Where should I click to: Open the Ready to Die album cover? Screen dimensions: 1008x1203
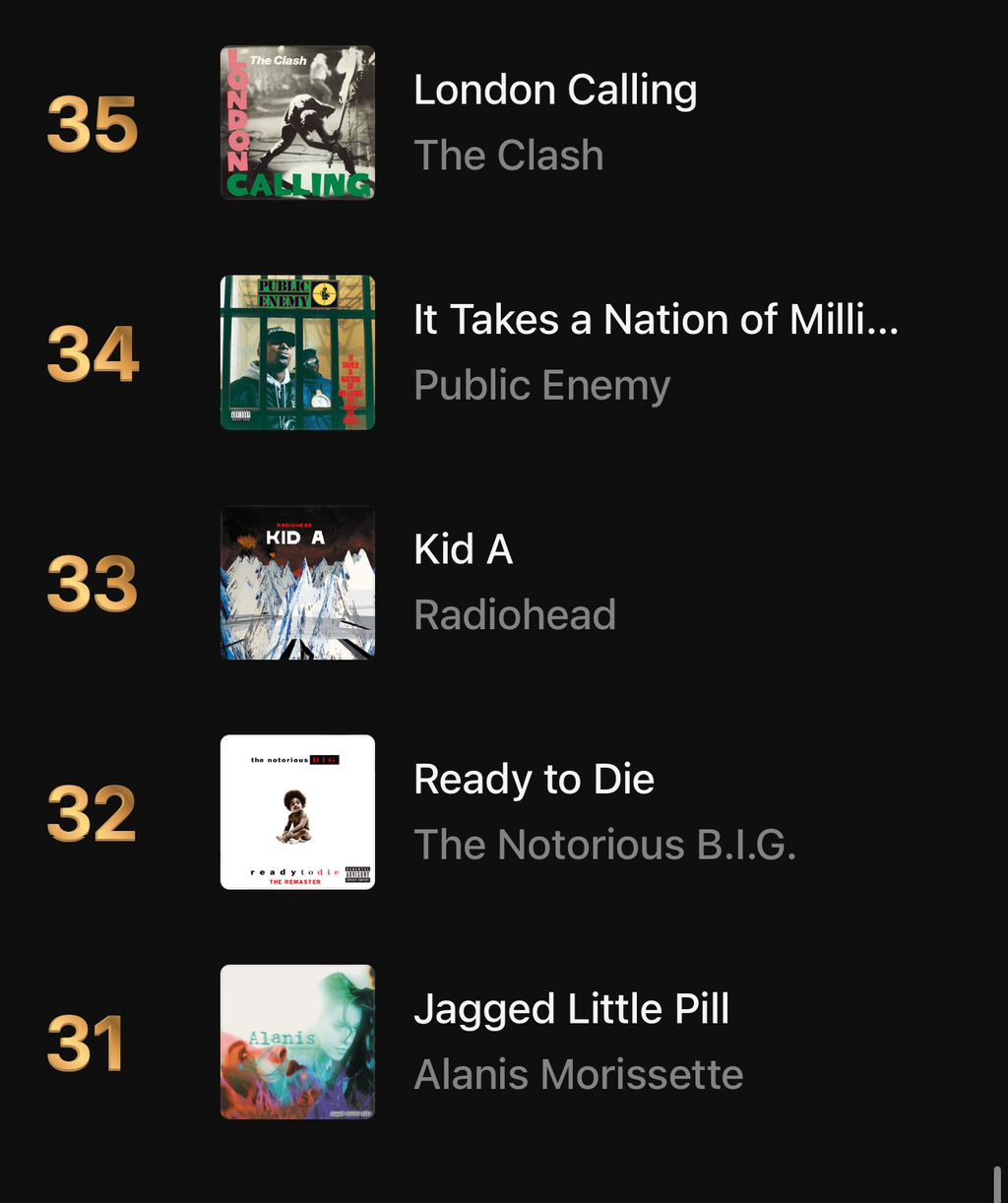(297, 812)
